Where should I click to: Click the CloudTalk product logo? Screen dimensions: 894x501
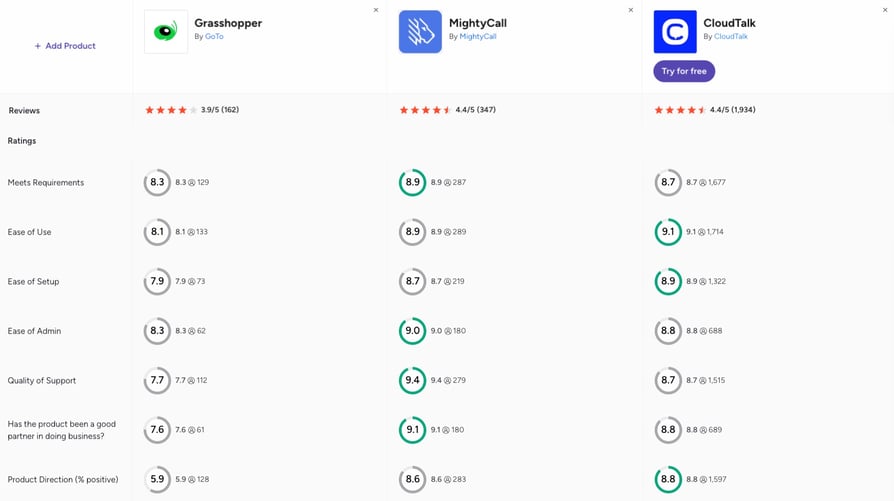pos(675,32)
